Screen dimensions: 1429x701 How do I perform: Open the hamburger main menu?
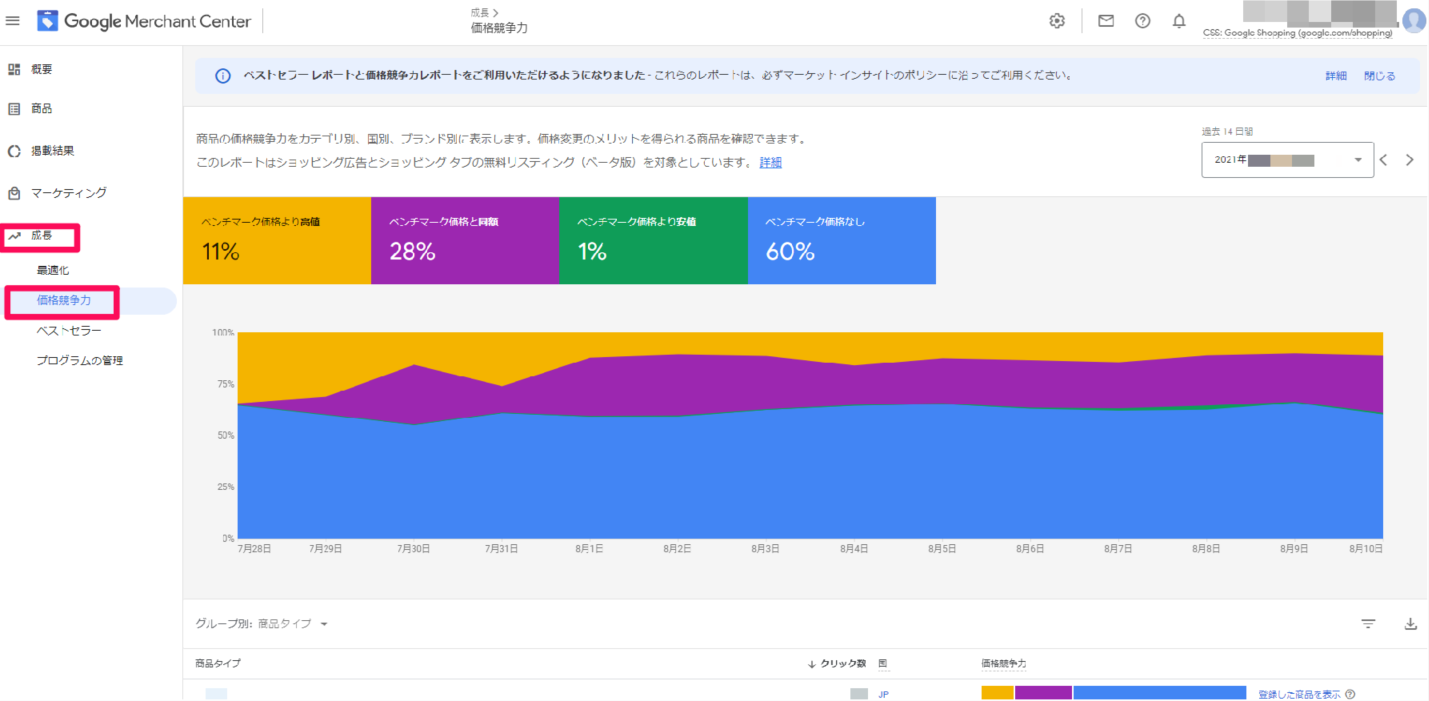(x=13, y=21)
